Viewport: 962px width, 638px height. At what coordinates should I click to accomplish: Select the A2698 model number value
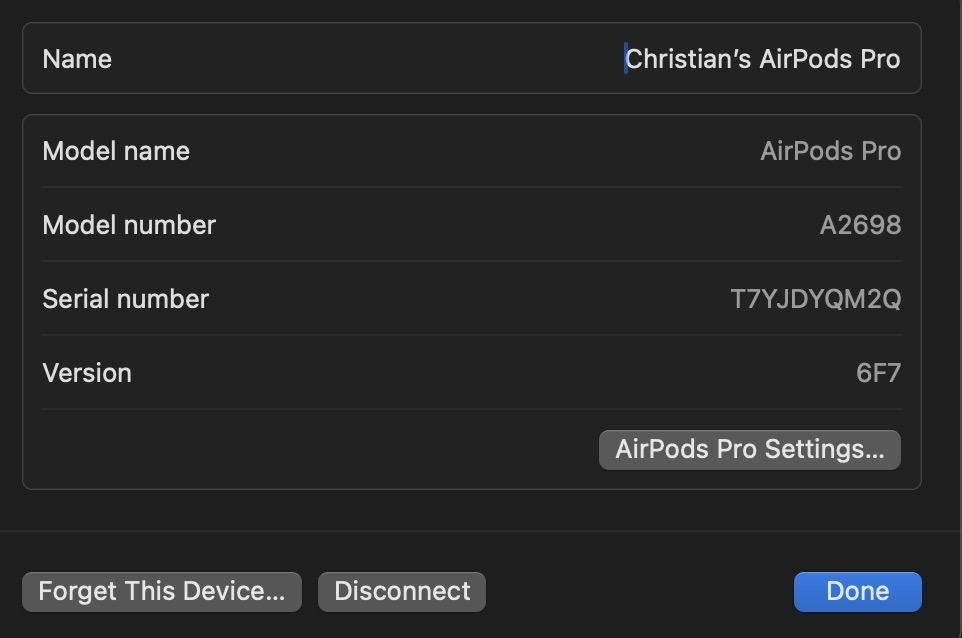[x=860, y=225]
